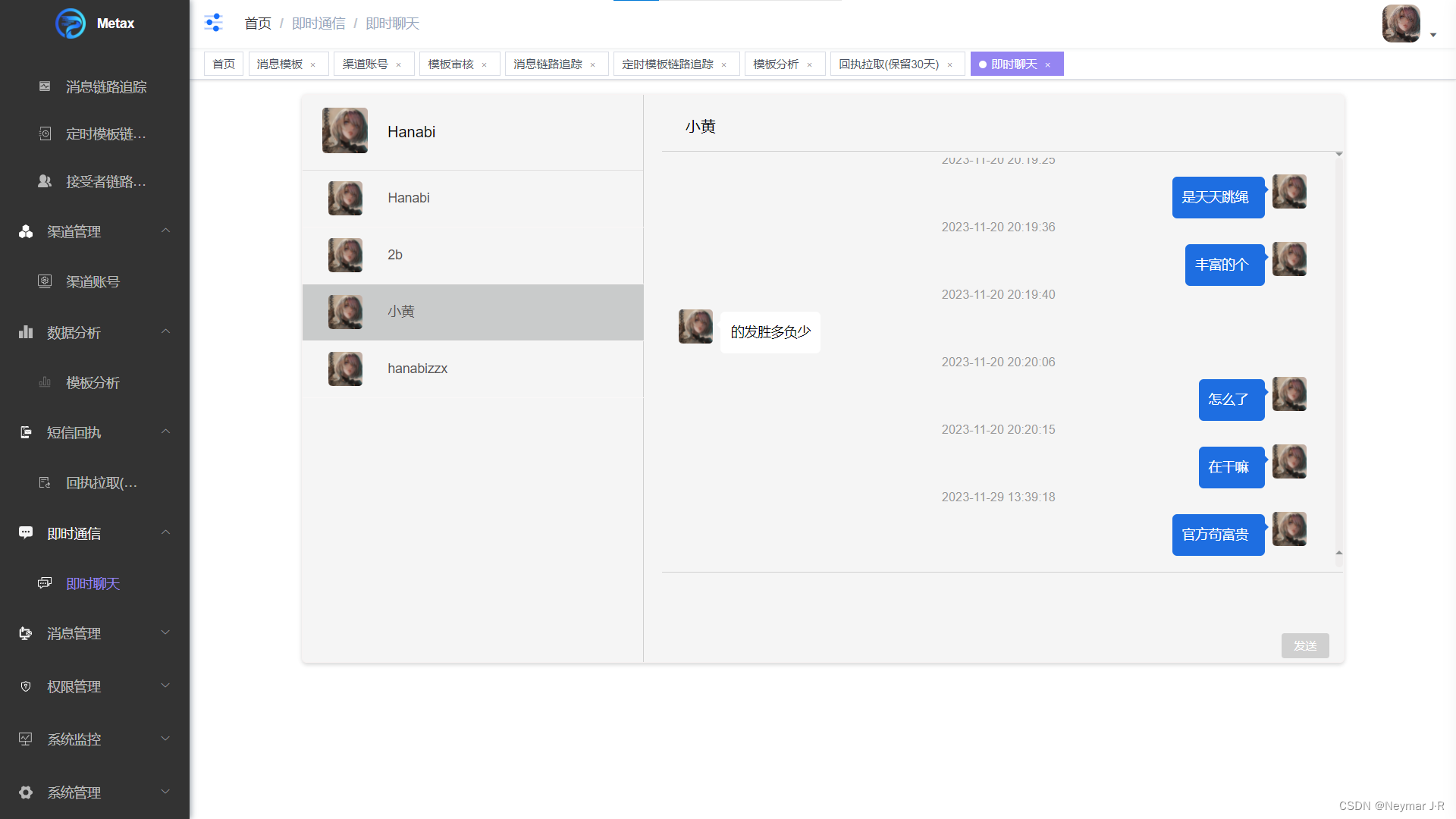Click the 模板分析 chart icon
Image resolution: width=1456 pixels, height=819 pixels.
[x=45, y=382]
